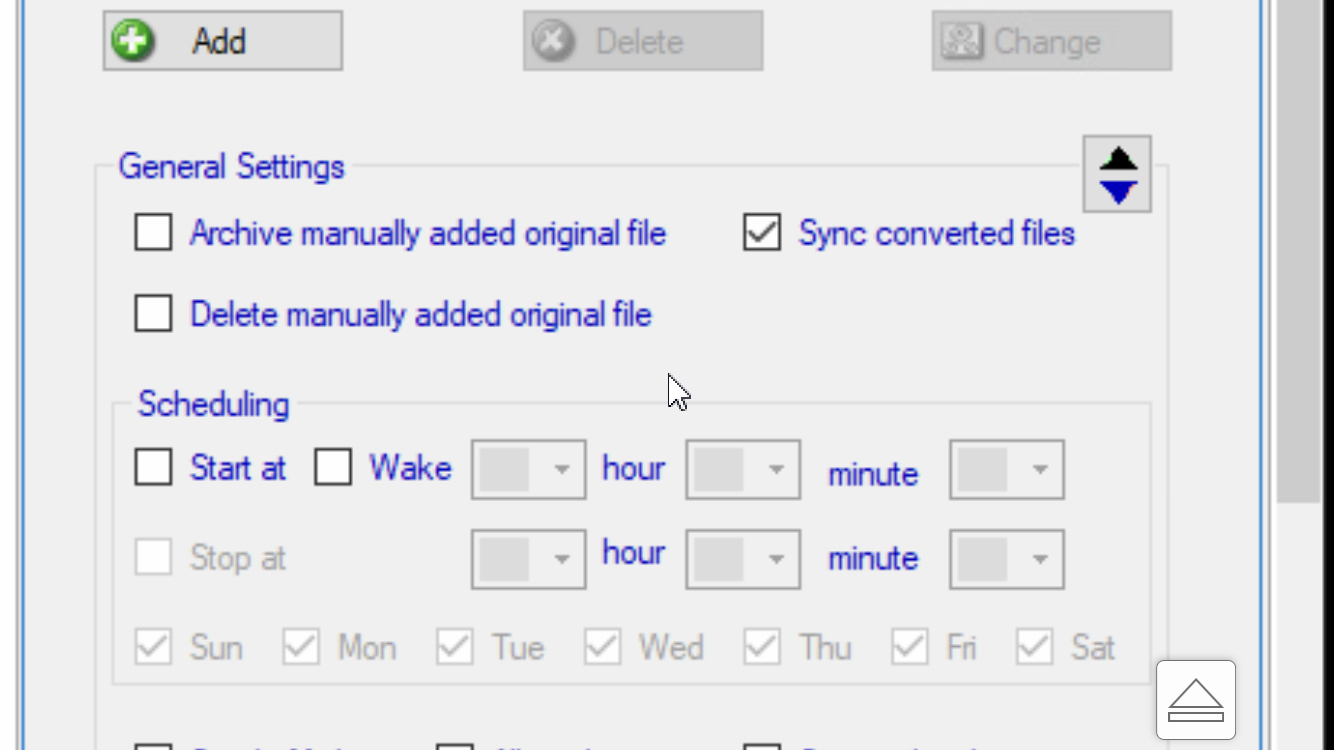Click the green plus Add icon
Image resolution: width=1334 pixels, height=750 pixels.
[x=133, y=41]
